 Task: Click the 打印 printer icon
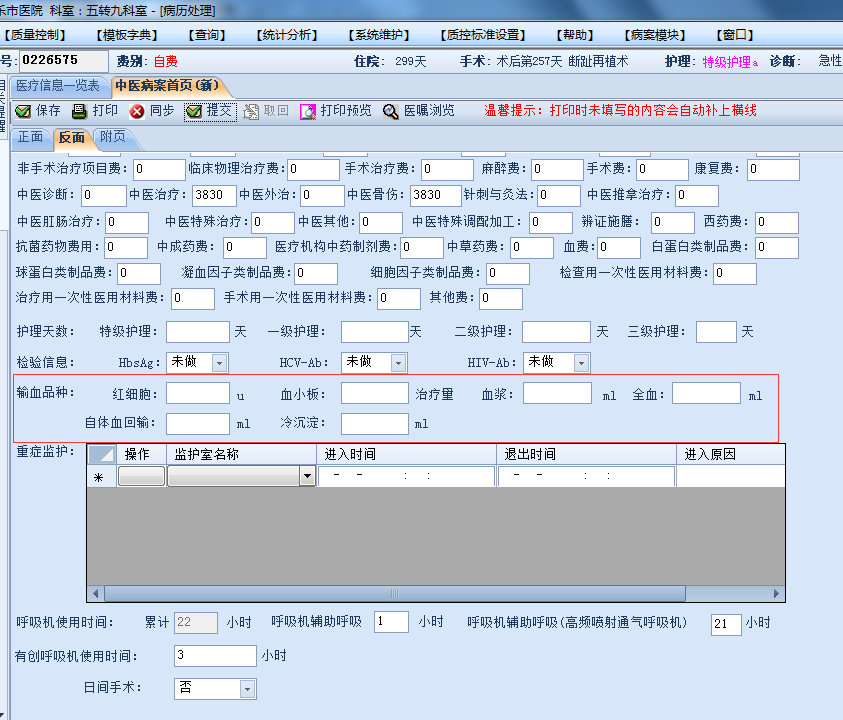click(80, 111)
